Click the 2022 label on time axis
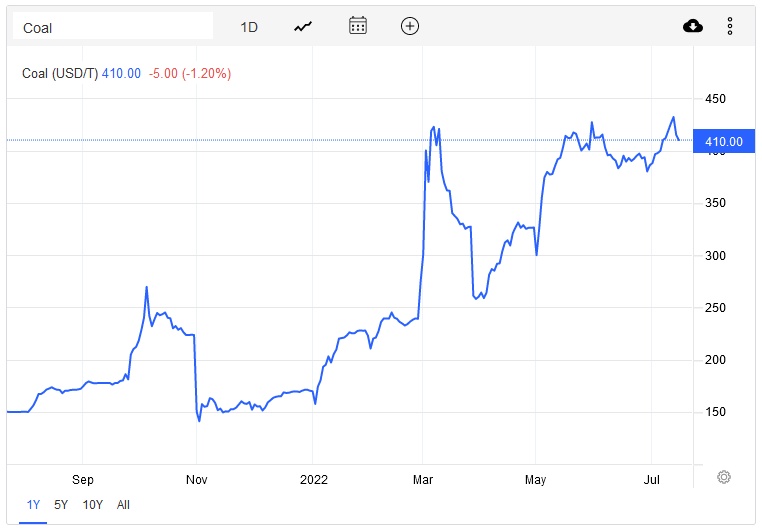 point(314,478)
